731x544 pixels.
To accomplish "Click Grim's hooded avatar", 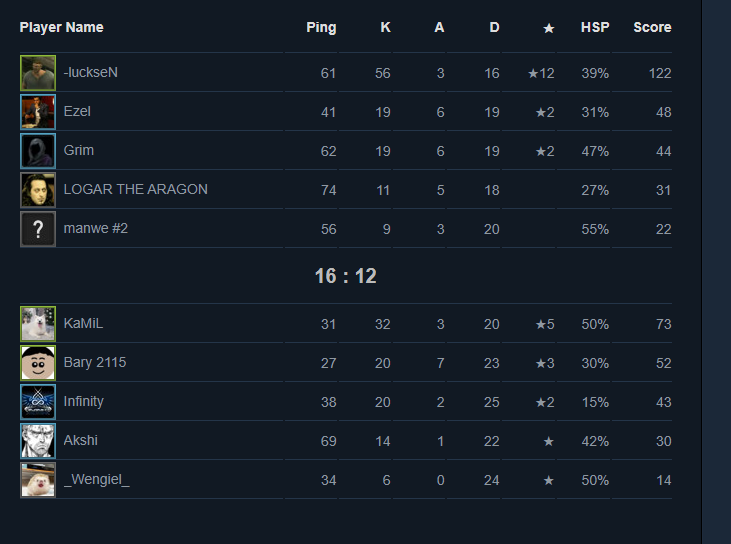I will pos(38,151).
